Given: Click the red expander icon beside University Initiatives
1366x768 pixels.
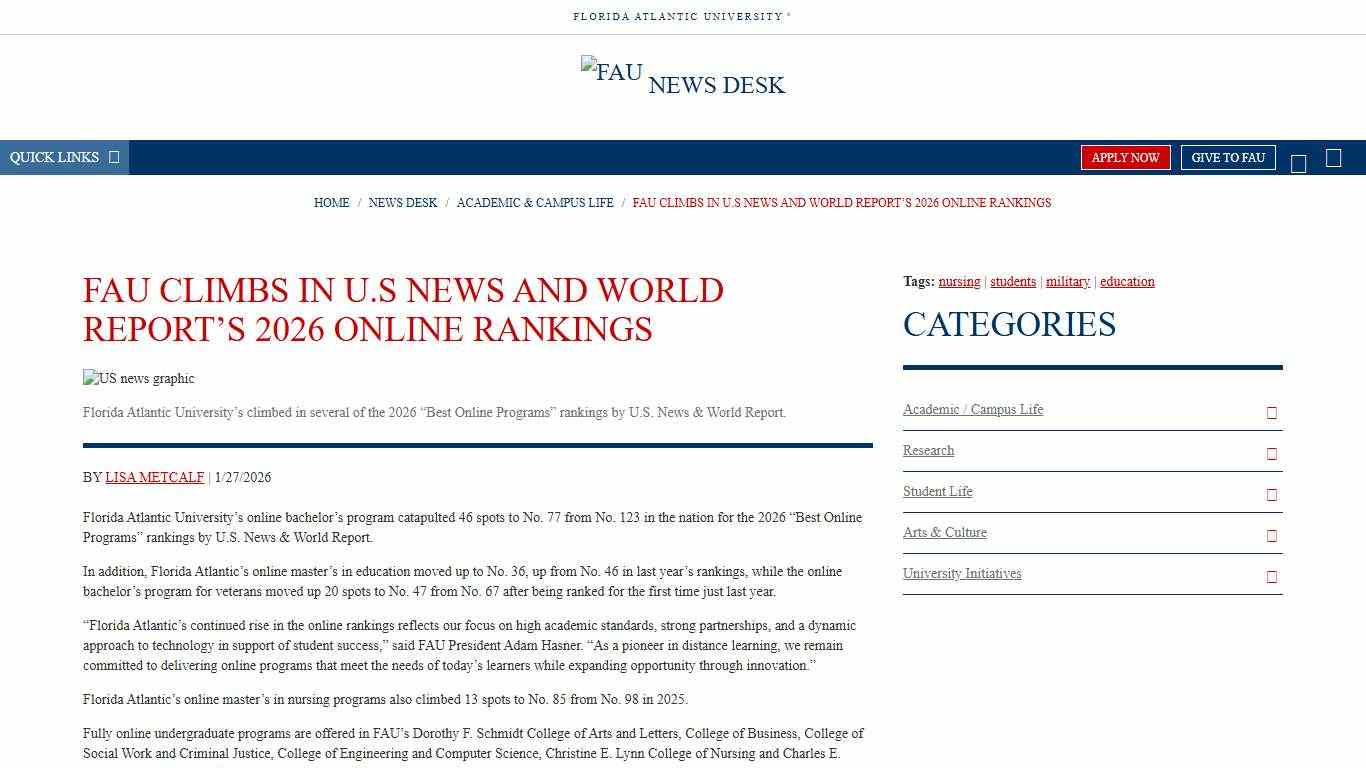Looking at the screenshot, I should click(1271, 577).
